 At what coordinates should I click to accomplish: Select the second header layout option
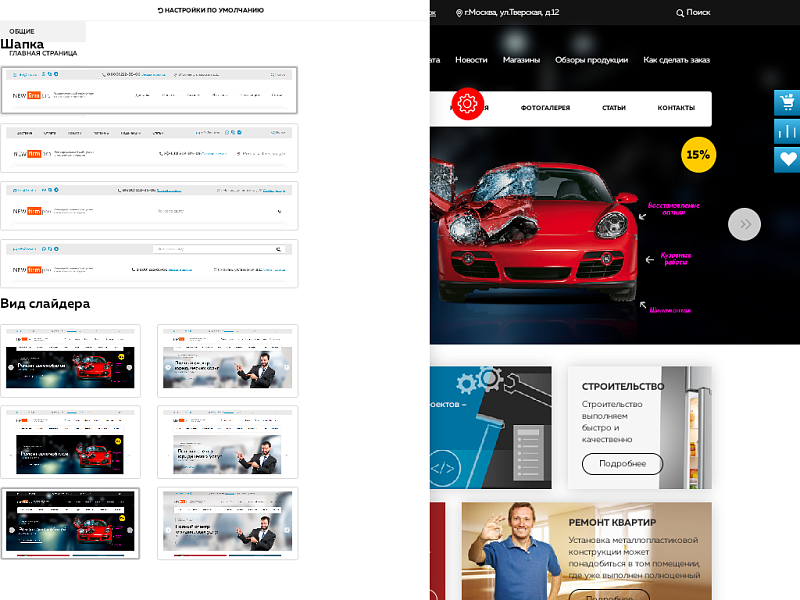[149, 147]
